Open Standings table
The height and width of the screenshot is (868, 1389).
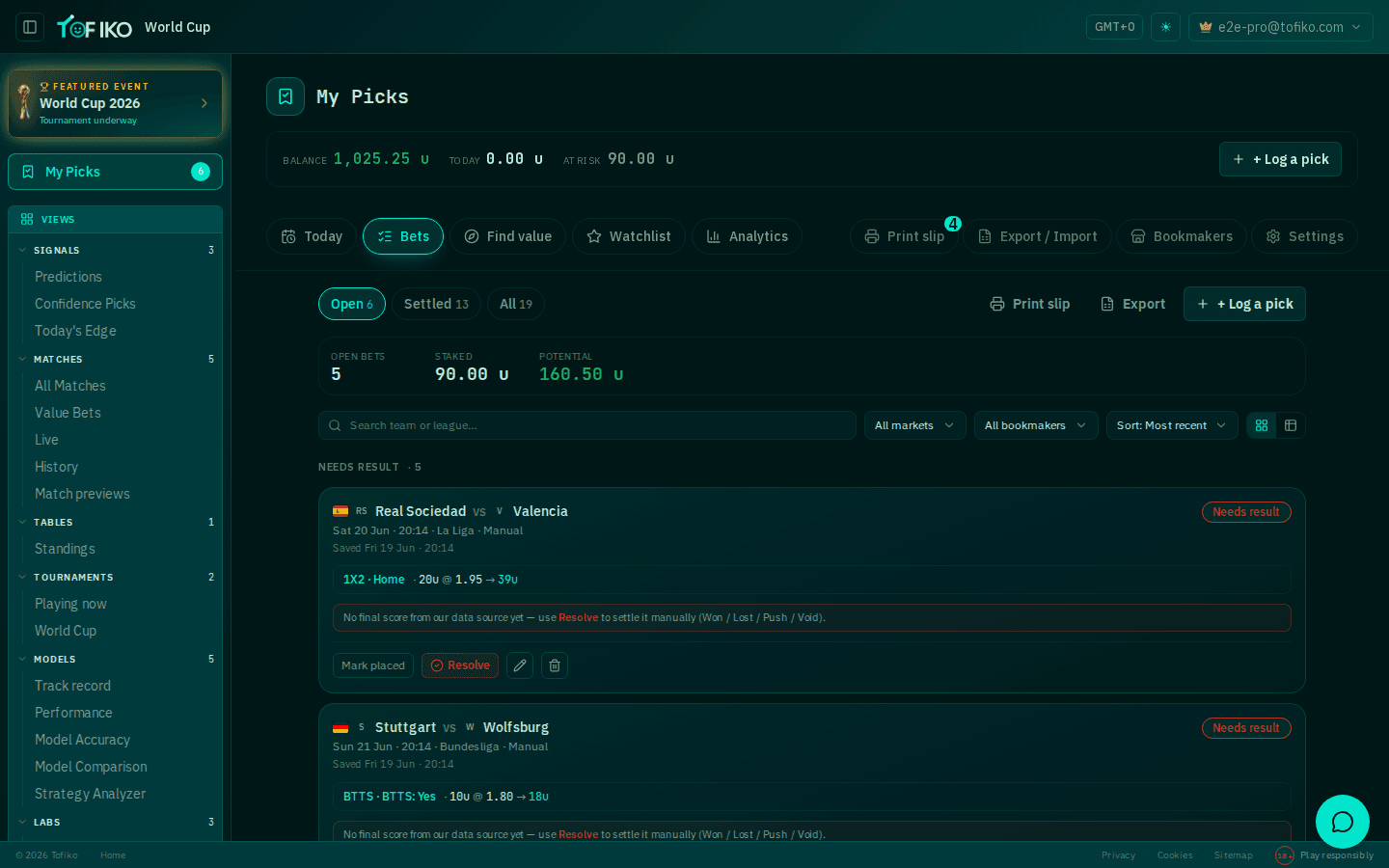65,549
